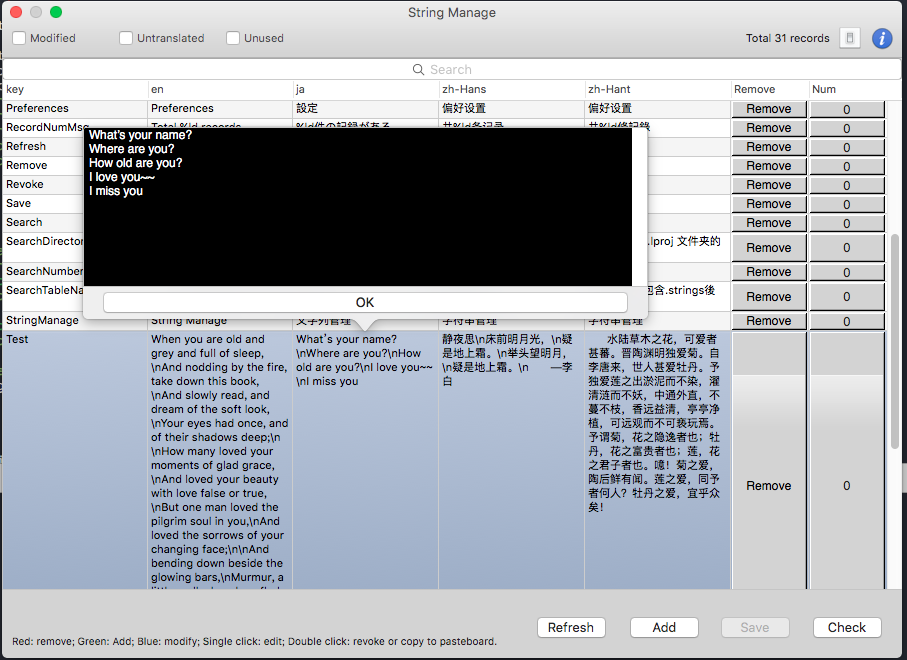Select the Preferences key cell

pyautogui.click(x=75, y=109)
